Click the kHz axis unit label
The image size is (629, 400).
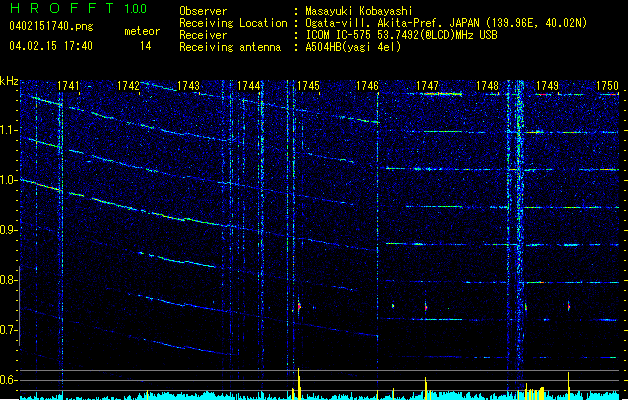point(9,81)
